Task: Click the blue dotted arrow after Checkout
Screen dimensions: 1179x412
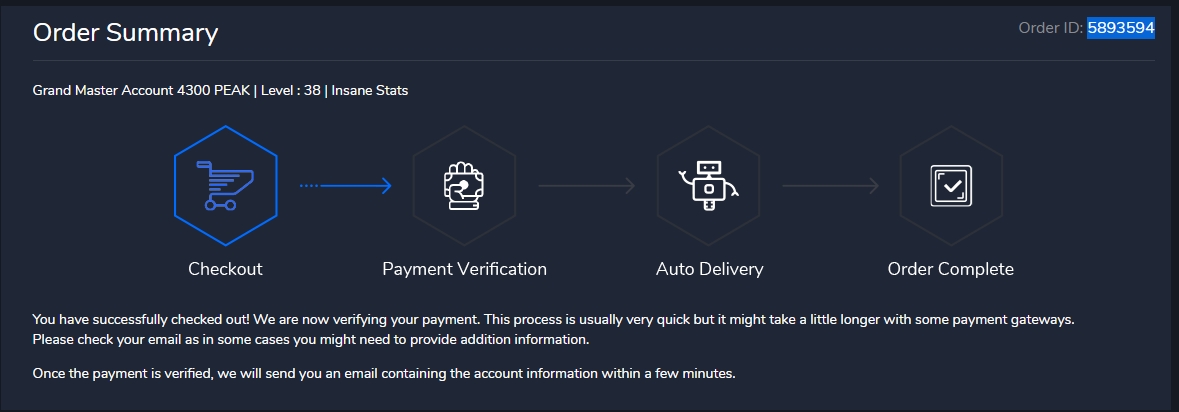Action: (345, 186)
